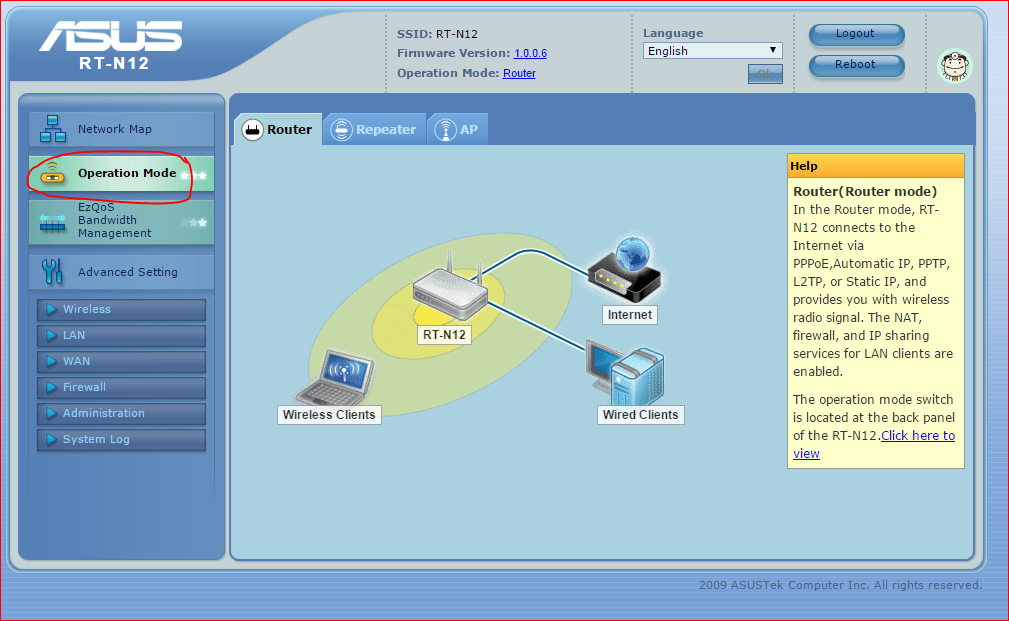This screenshot has width=1009, height=621.
Task: Click the RT-N12 router device image
Action: click(x=450, y=288)
